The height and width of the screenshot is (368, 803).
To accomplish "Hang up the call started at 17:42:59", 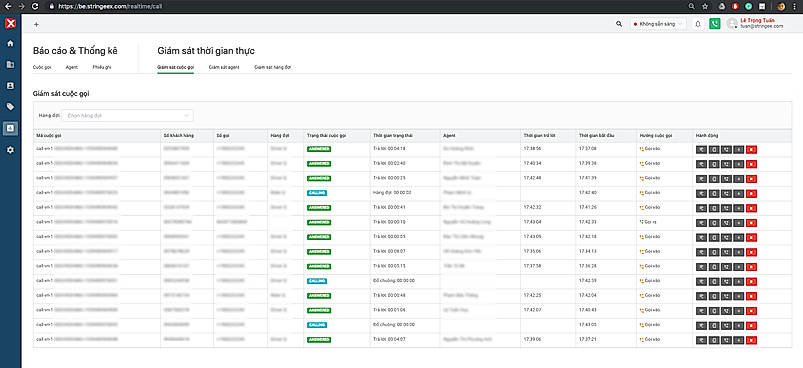I will point(751,282).
